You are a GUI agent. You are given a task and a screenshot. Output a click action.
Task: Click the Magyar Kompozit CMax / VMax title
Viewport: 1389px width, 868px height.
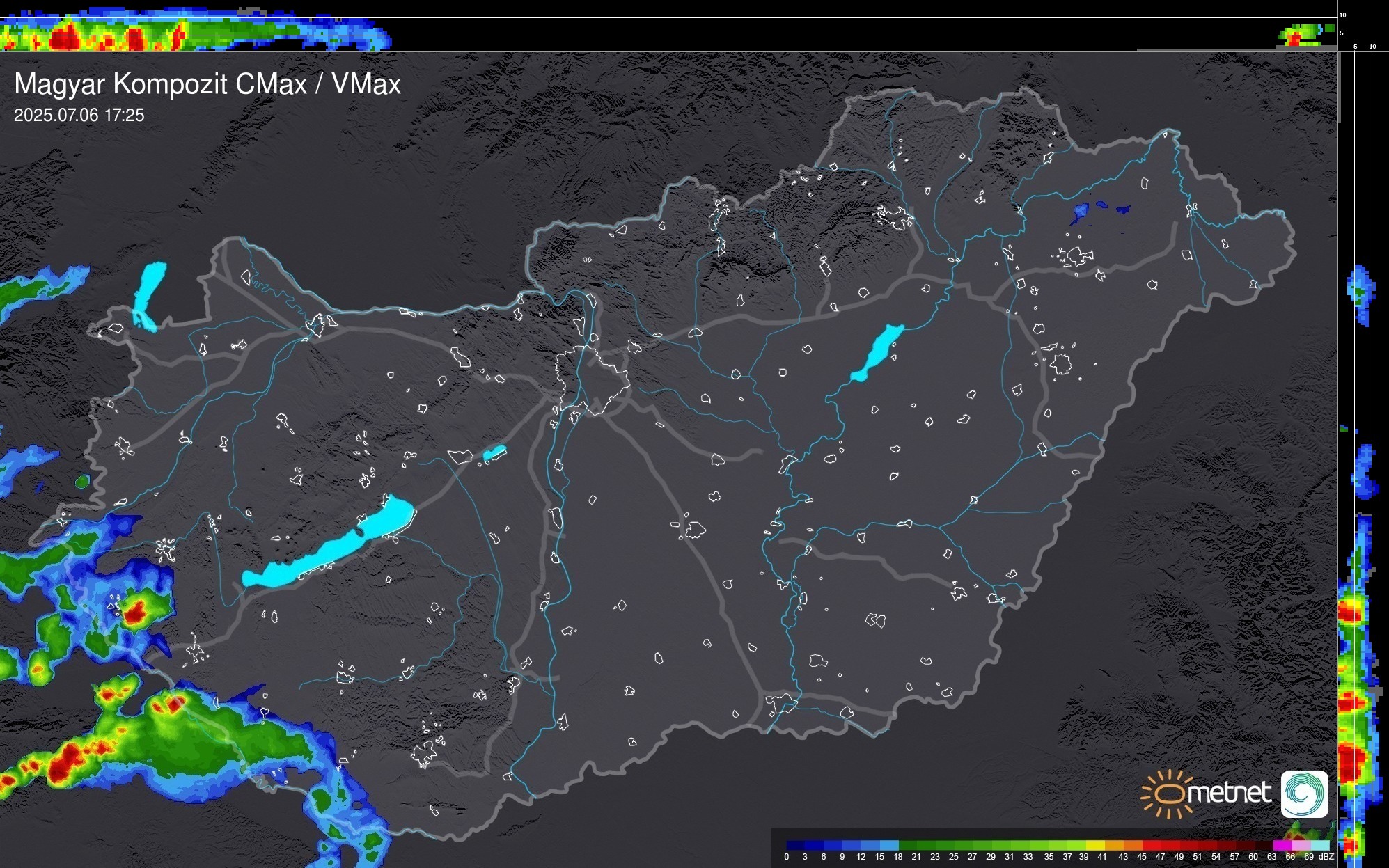(207, 84)
